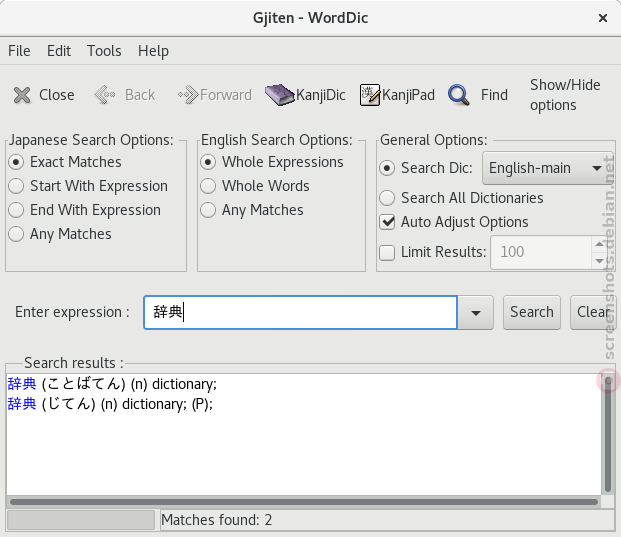Enable Limit Results checkbox

[x=387, y=252]
